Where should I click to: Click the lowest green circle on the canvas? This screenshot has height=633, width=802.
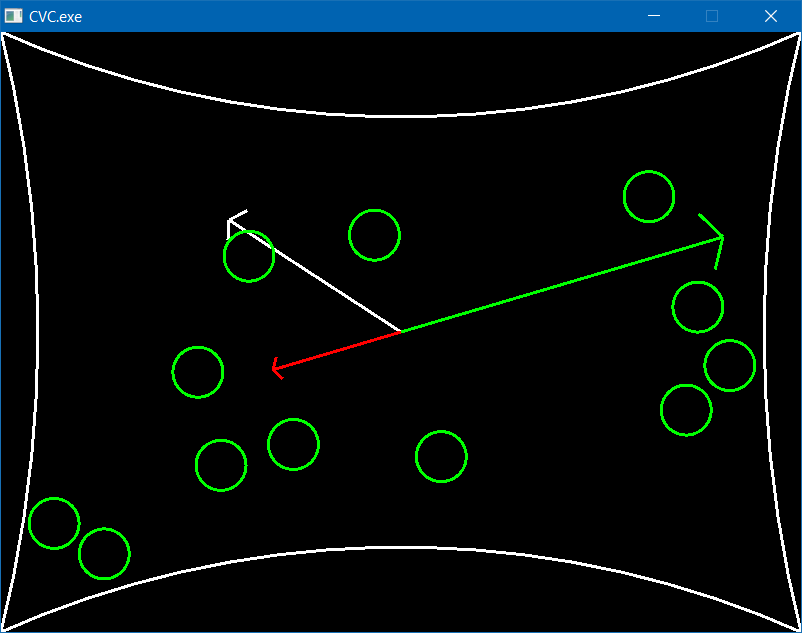coord(104,553)
